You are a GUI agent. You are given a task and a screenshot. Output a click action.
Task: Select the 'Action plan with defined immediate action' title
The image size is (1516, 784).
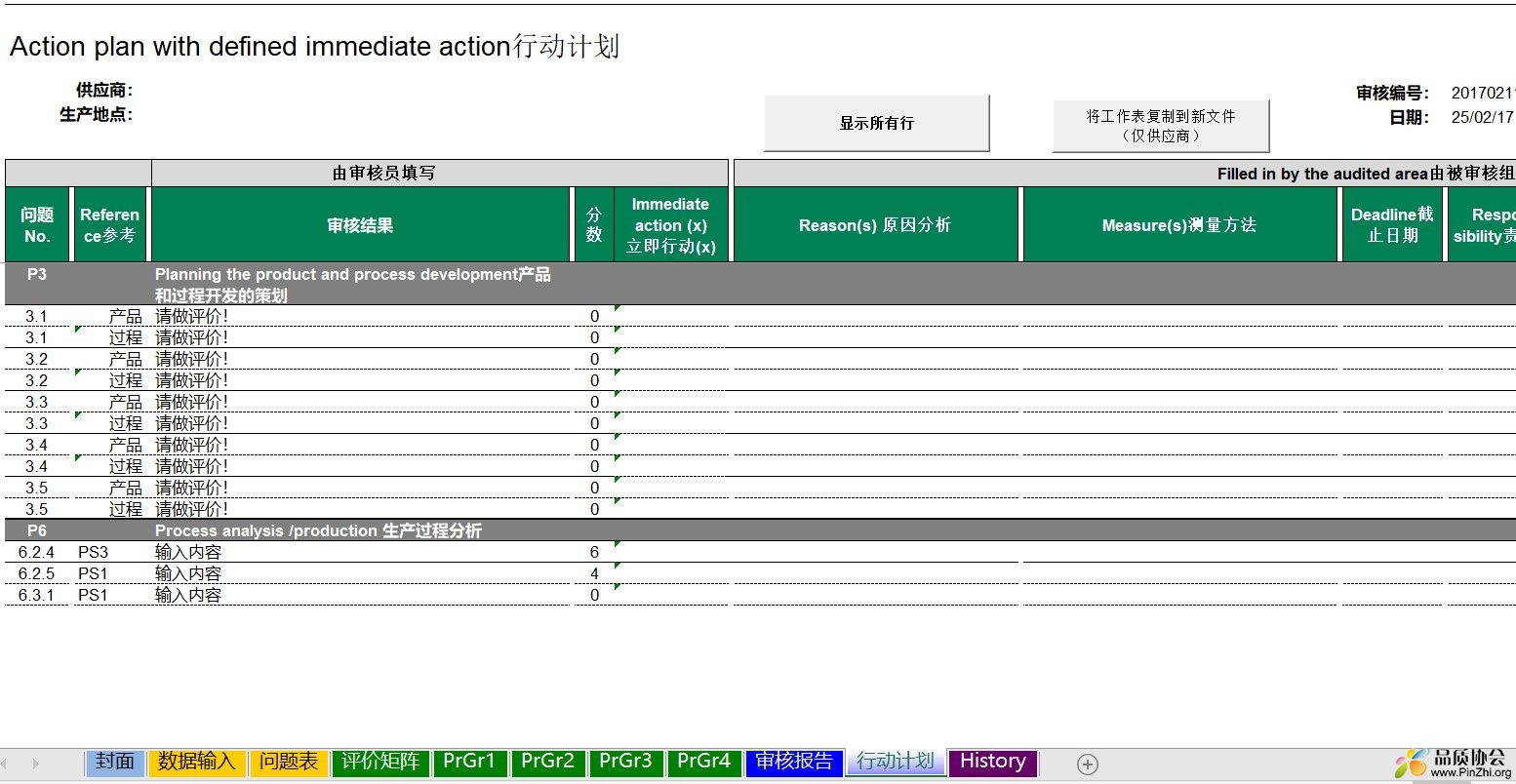click(314, 46)
